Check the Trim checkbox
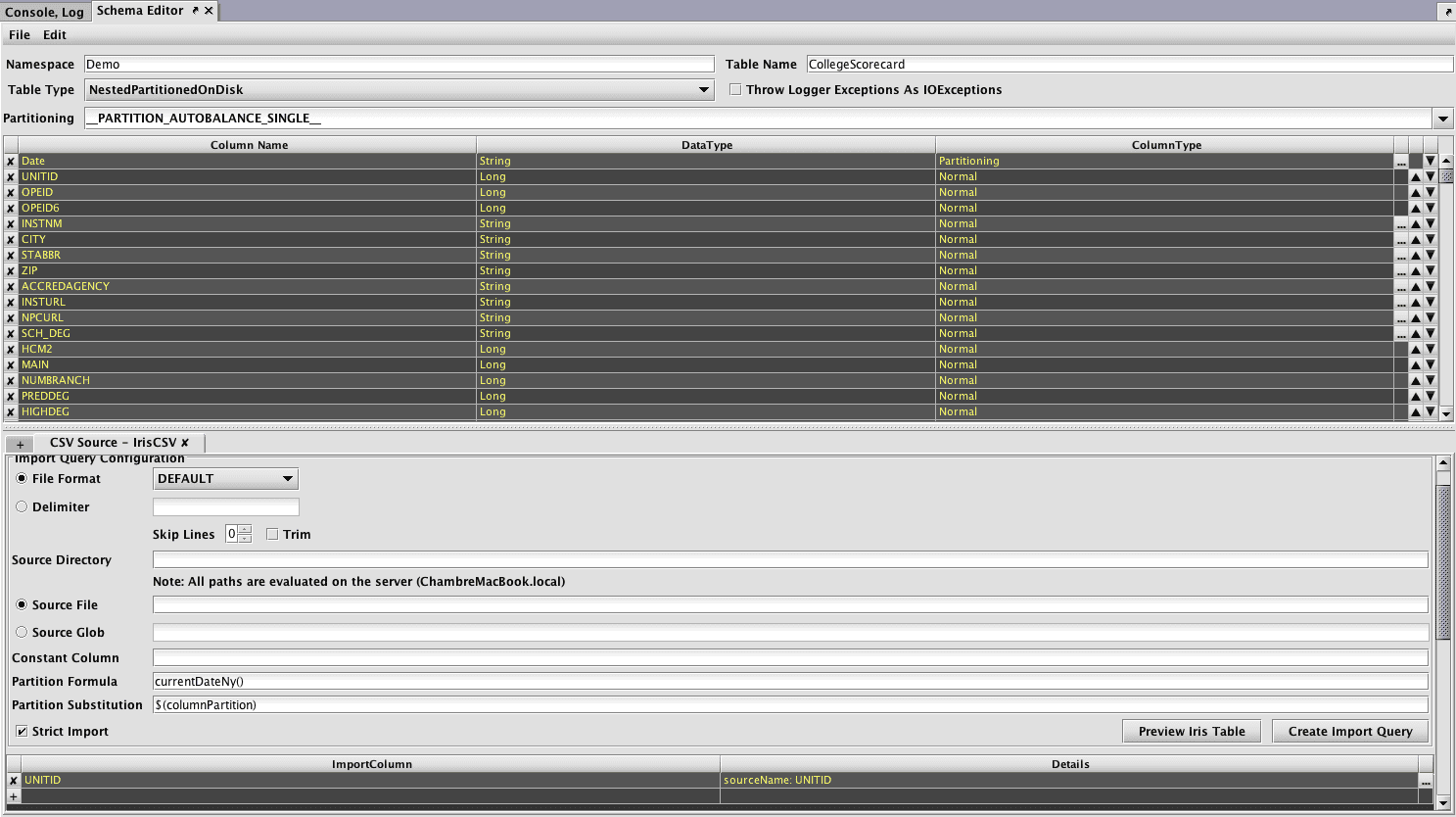 tap(272, 535)
